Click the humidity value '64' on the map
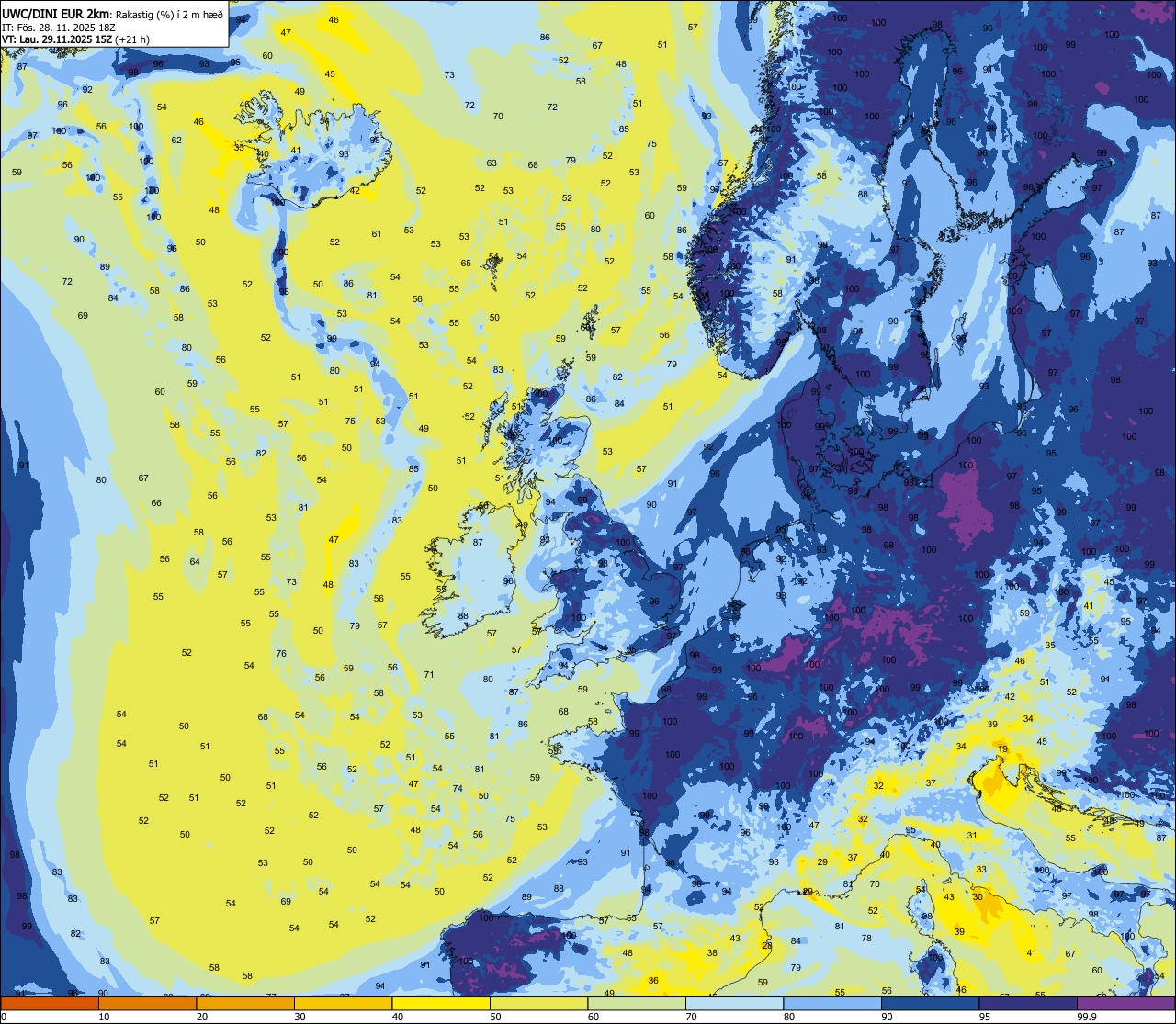Viewport: 1176px width, 1024px height. [195, 562]
